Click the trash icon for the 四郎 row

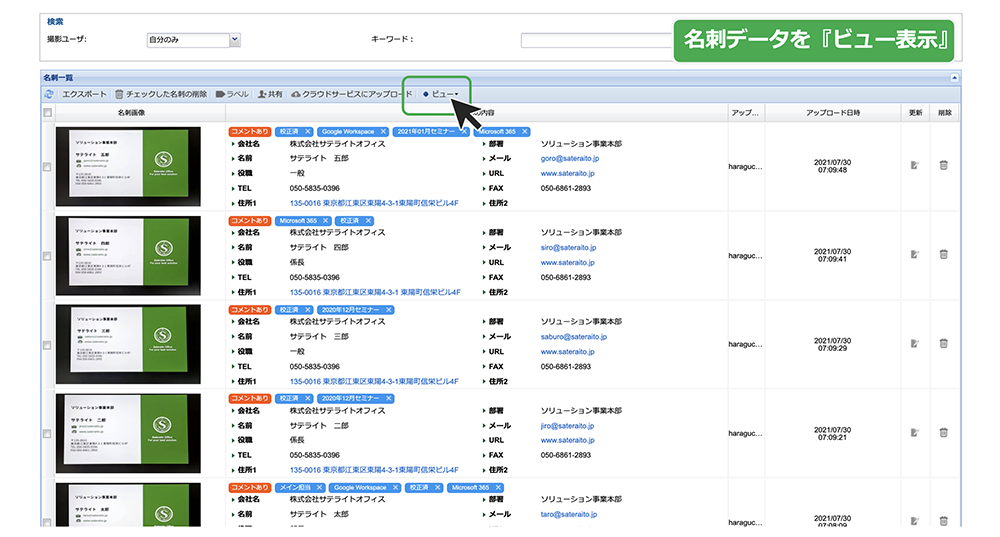944,254
